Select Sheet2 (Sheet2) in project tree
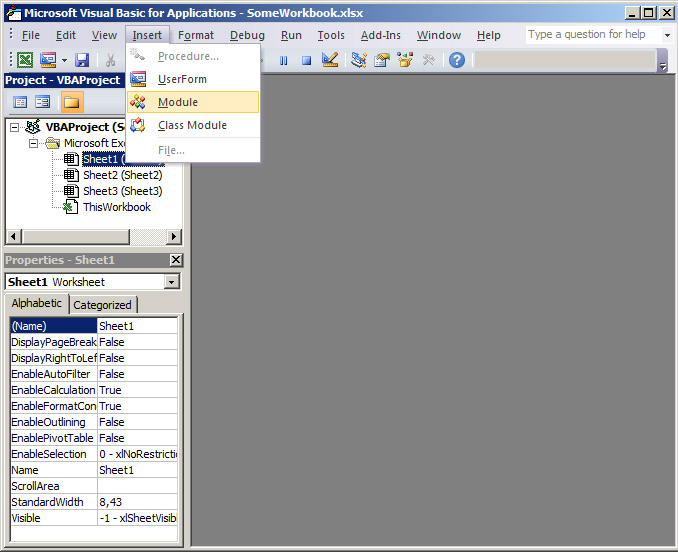 click(123, 175)
